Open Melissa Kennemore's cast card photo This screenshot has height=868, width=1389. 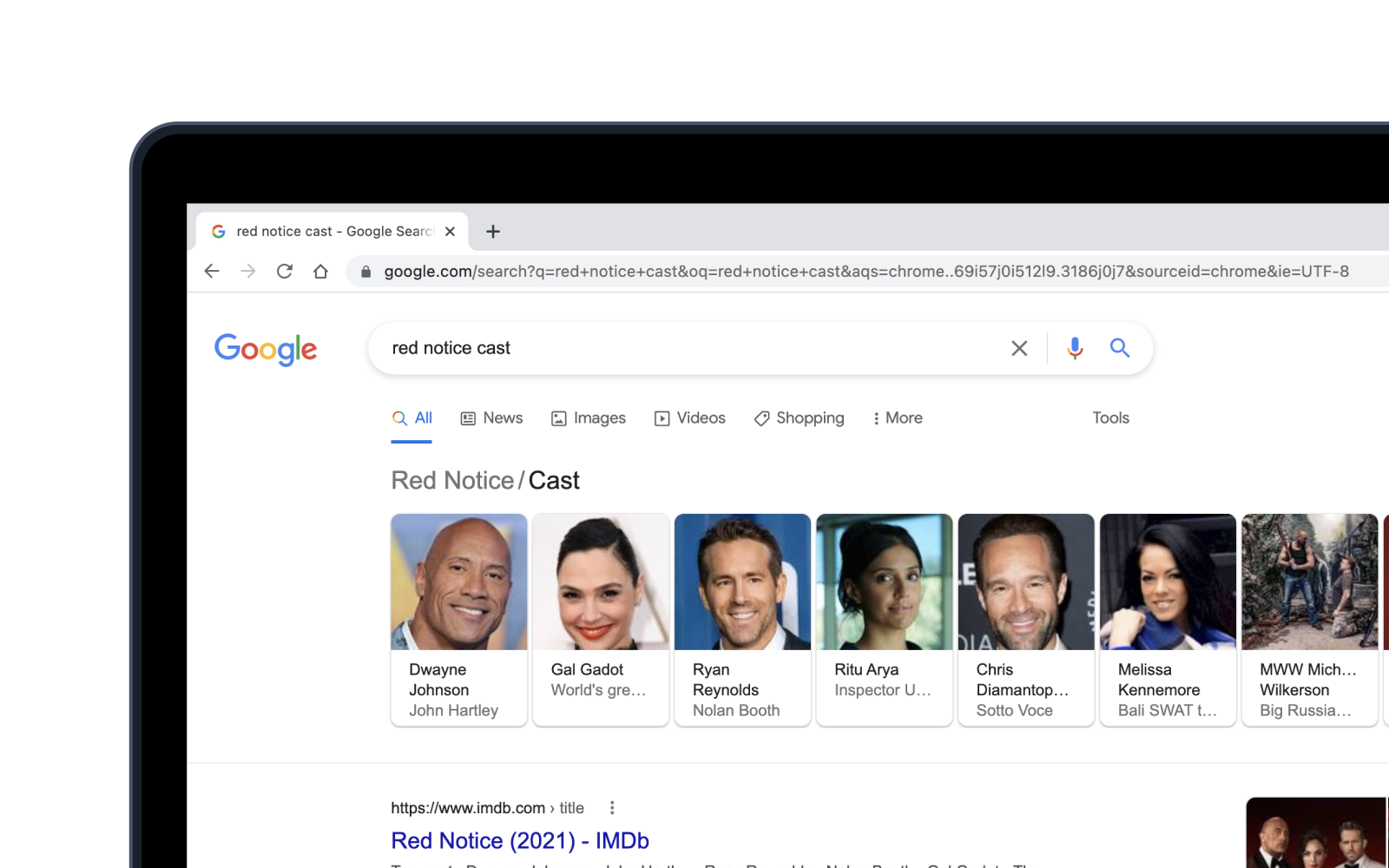click(x=1168, y=582)
